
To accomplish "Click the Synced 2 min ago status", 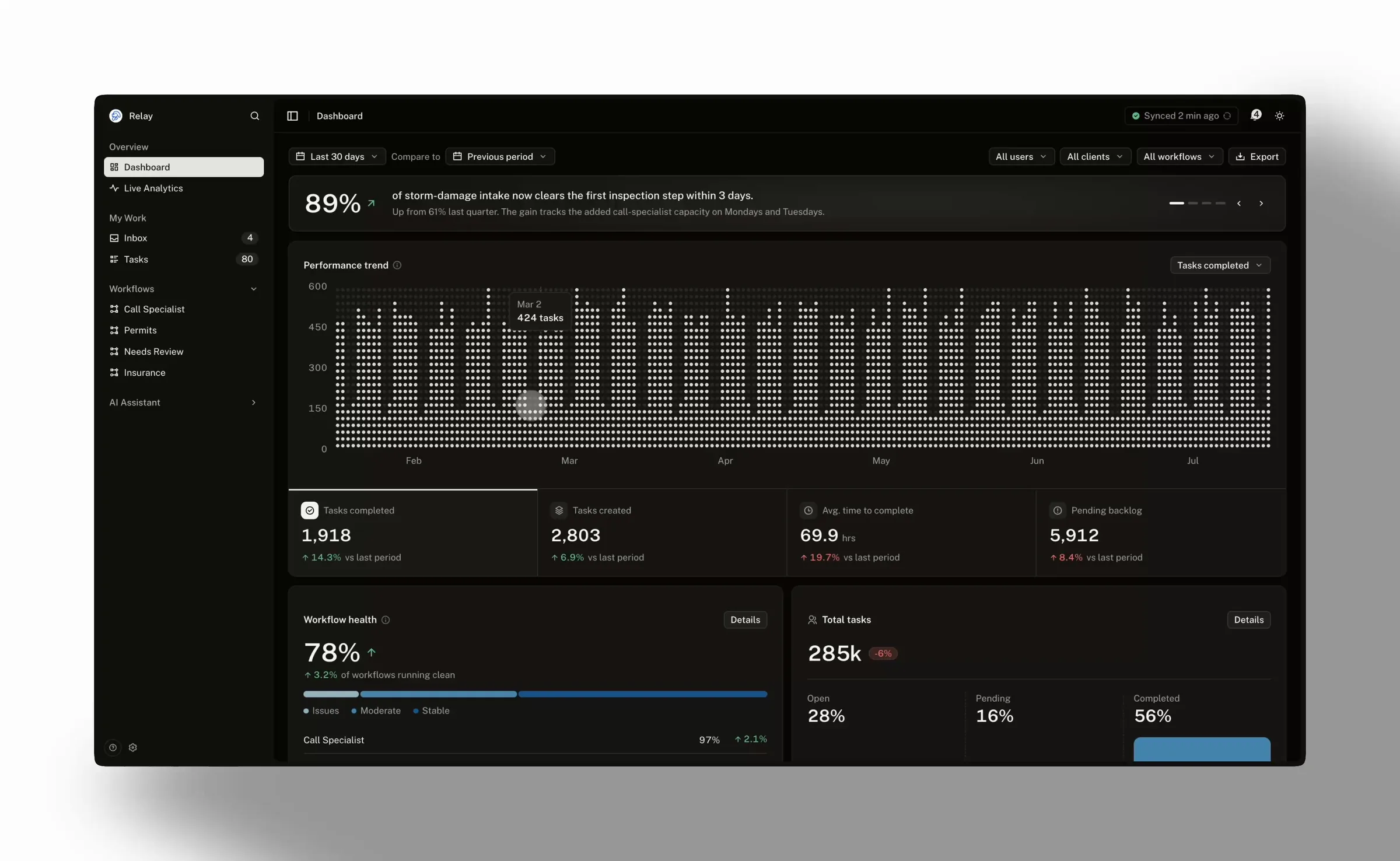I will tap(1181, 116).
